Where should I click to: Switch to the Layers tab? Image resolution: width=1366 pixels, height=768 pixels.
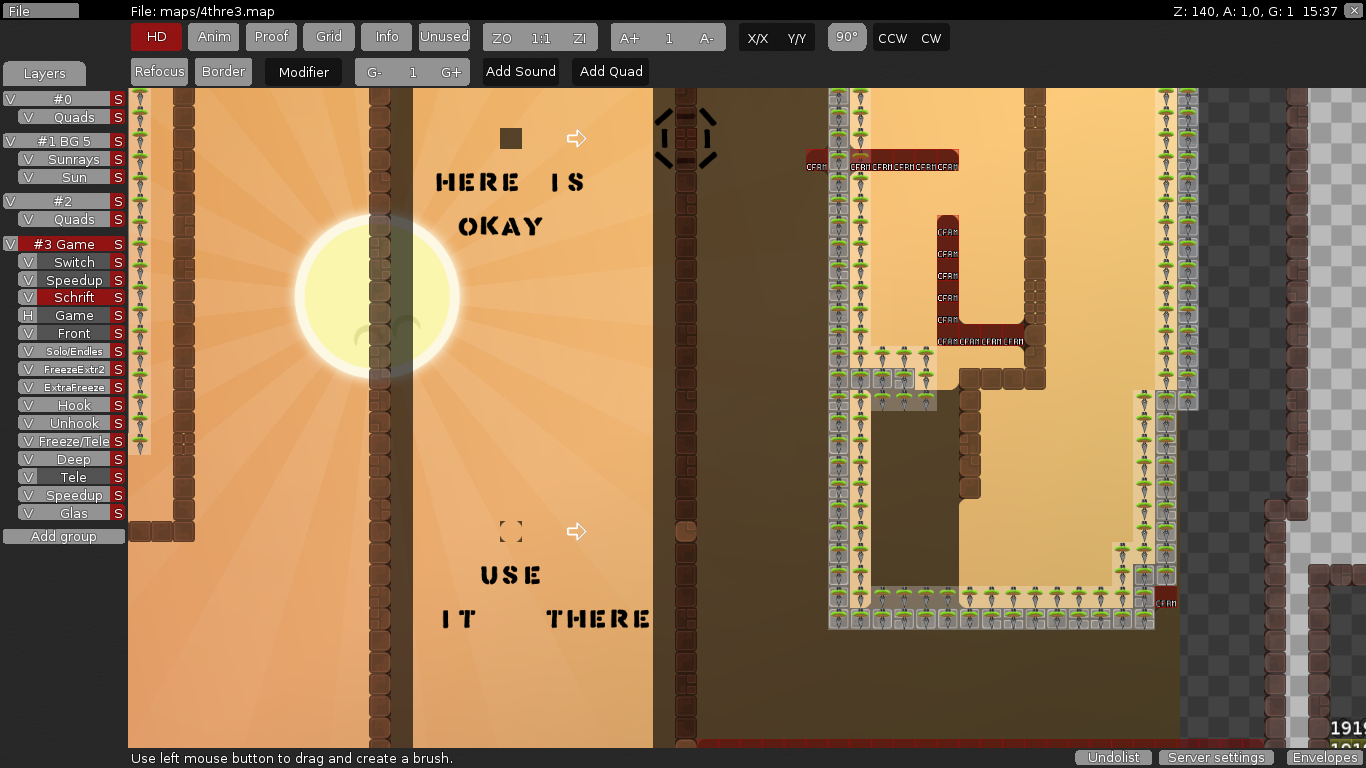point(44,74)
